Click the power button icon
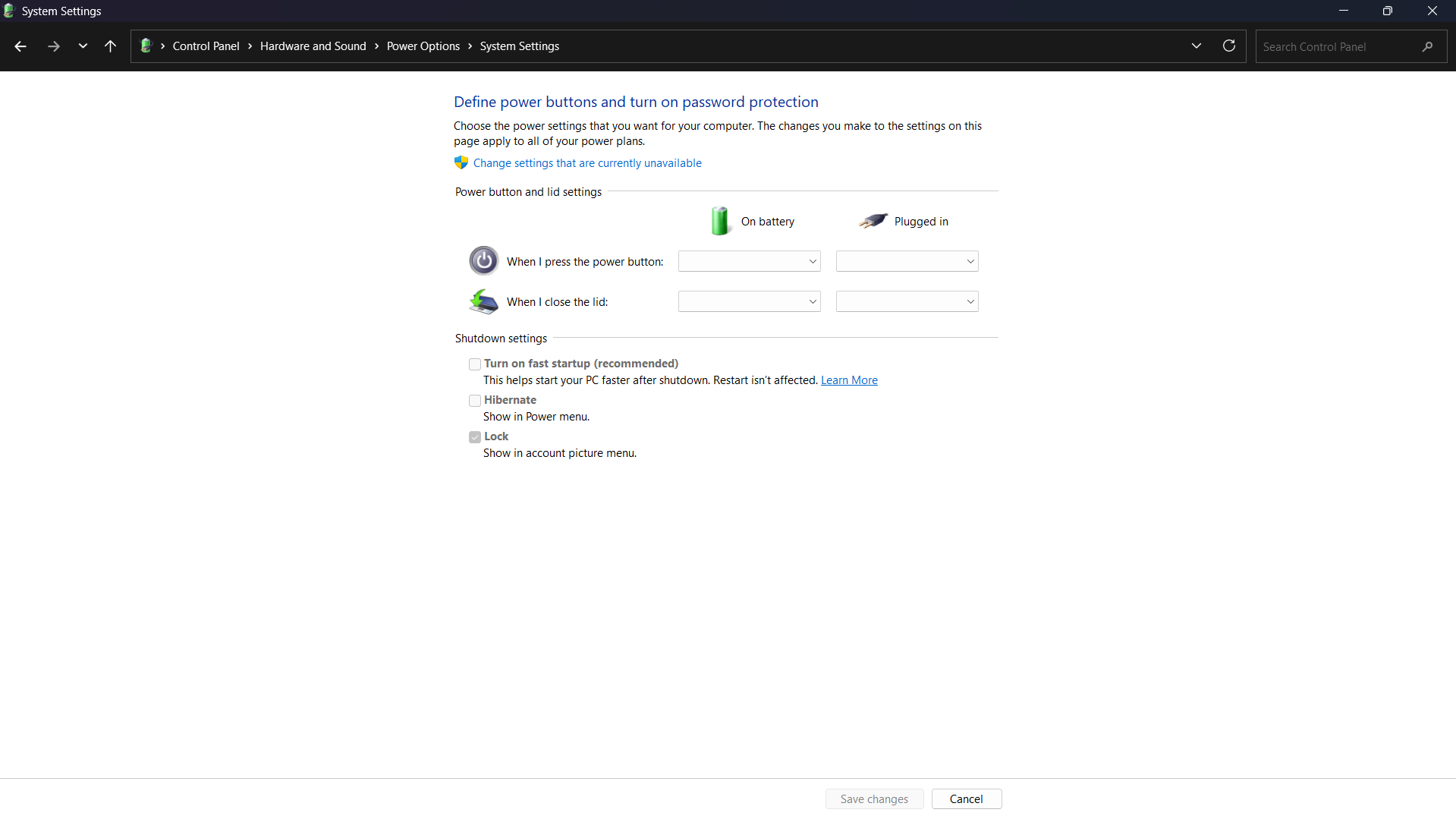The height and width of the screenshot is (819, 1456). pyautogui.click(x=483, y=261)
